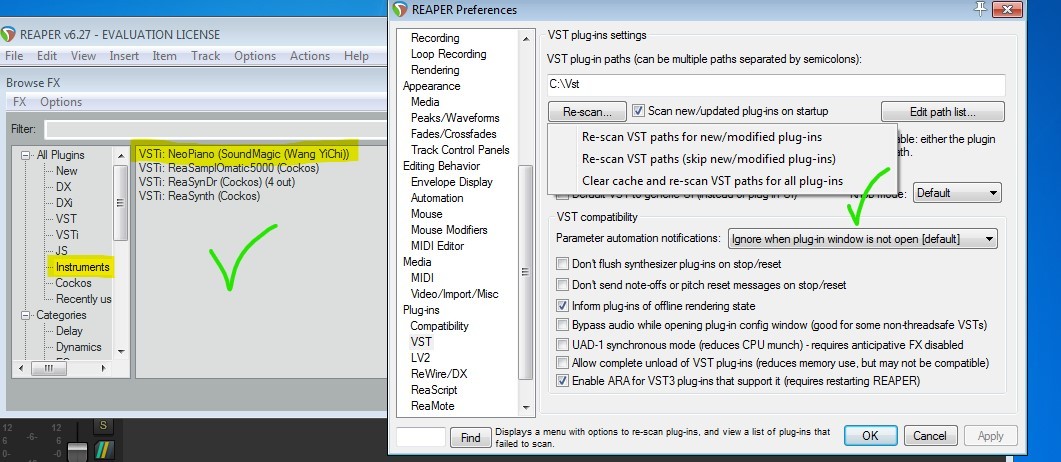Click Cancel in REAPER Preferences

click(930, 436)
